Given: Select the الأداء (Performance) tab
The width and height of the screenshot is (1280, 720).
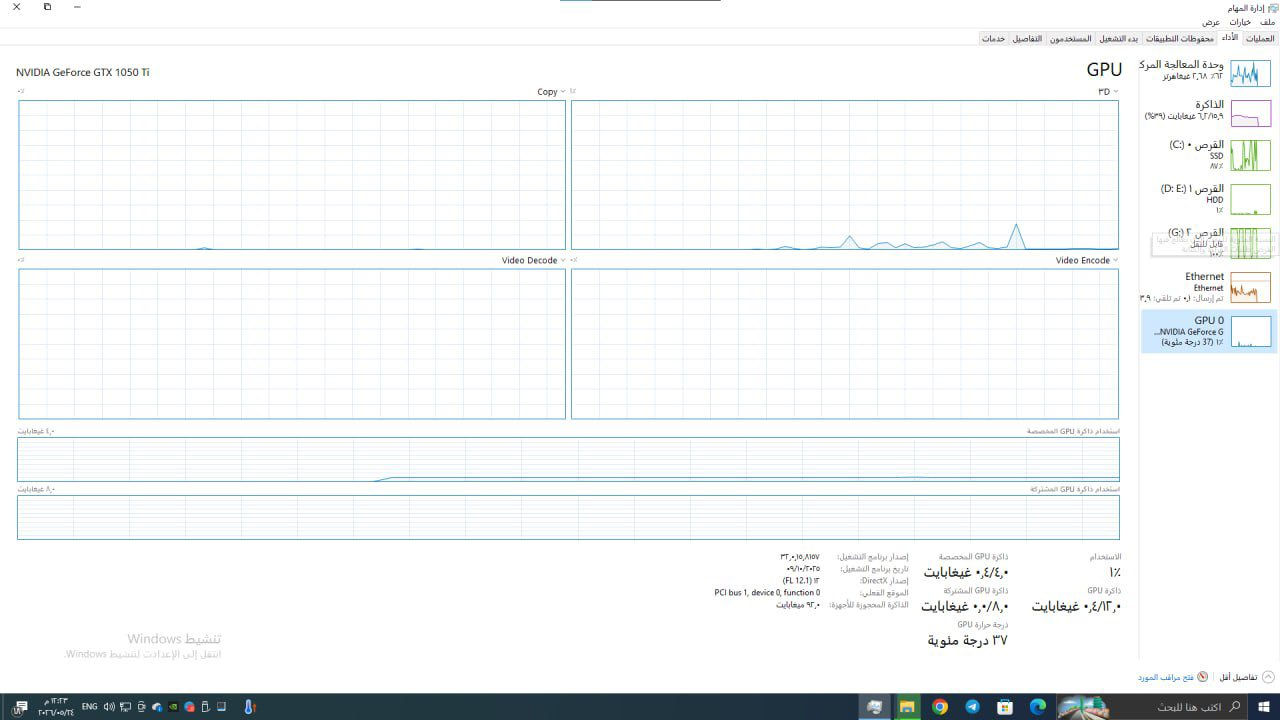Looking at the screenshot, I should pos(1229,38).
